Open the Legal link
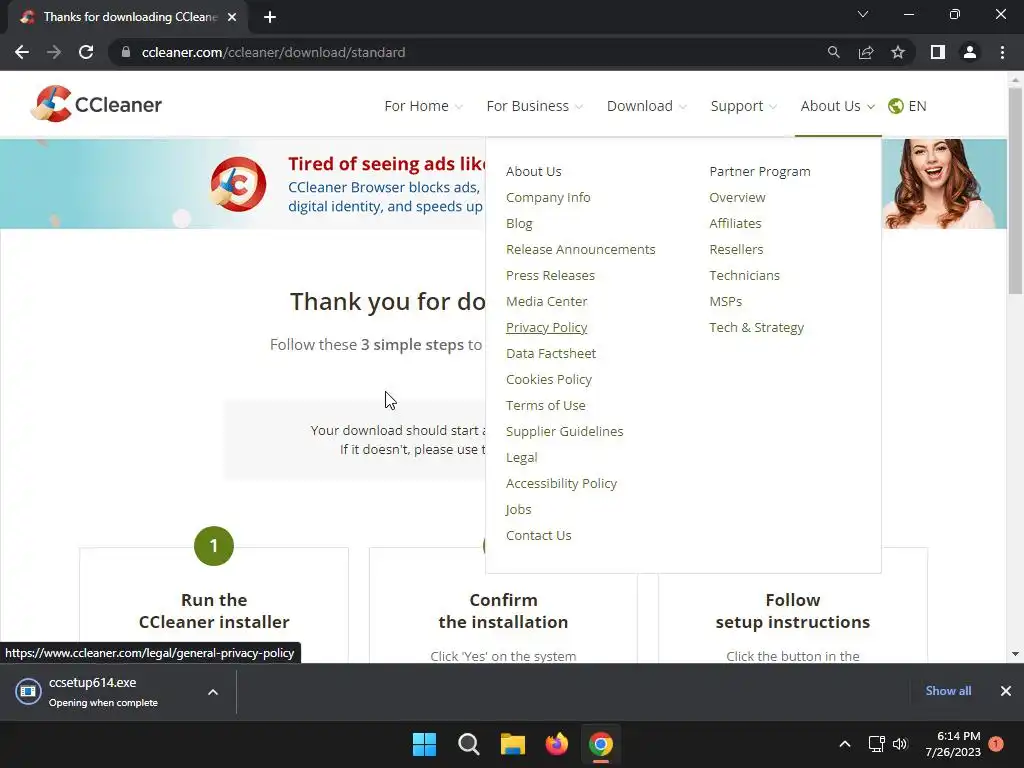 pyautogui.click(x=522, y=458)
